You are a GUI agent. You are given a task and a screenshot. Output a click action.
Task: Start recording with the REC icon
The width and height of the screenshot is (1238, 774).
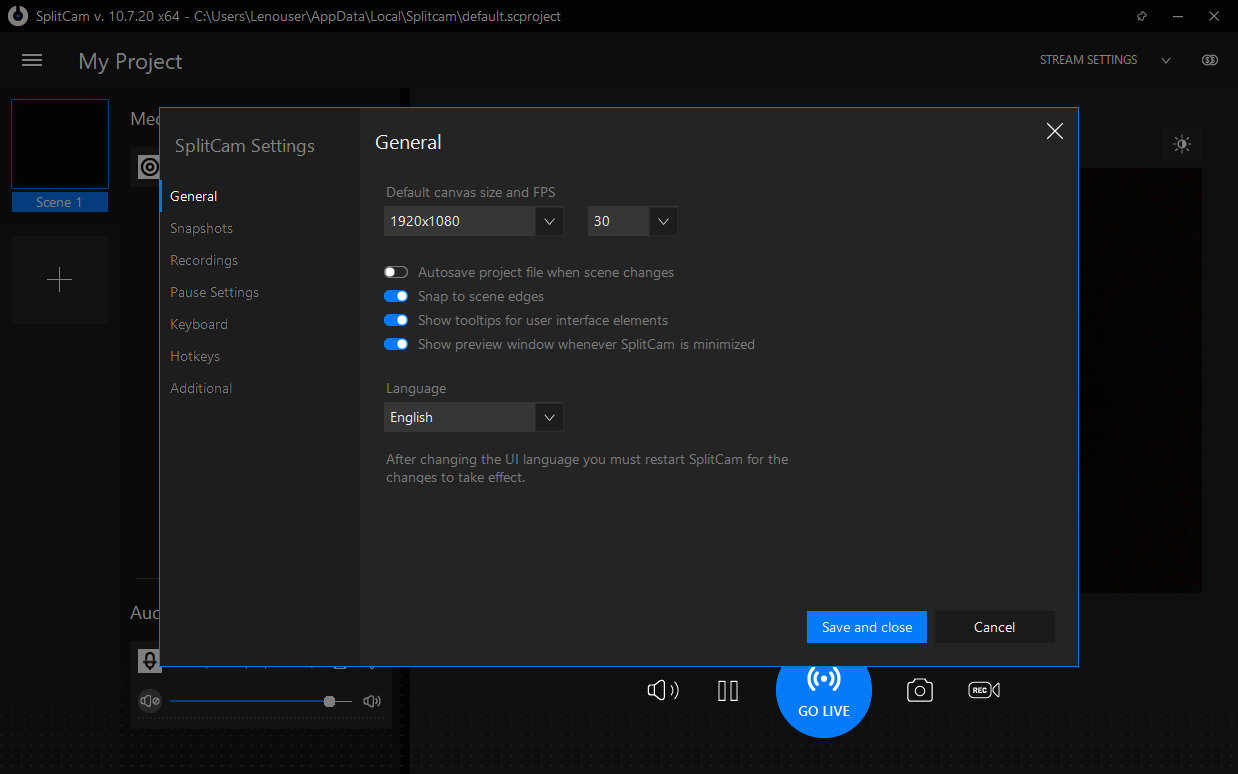point(984,690)
